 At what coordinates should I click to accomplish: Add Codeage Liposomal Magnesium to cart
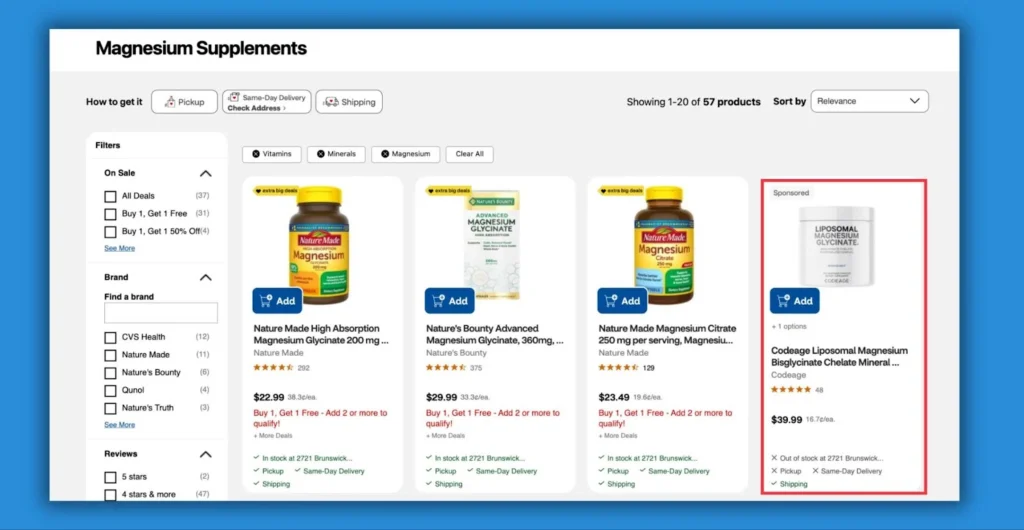(x=795, y=301)
